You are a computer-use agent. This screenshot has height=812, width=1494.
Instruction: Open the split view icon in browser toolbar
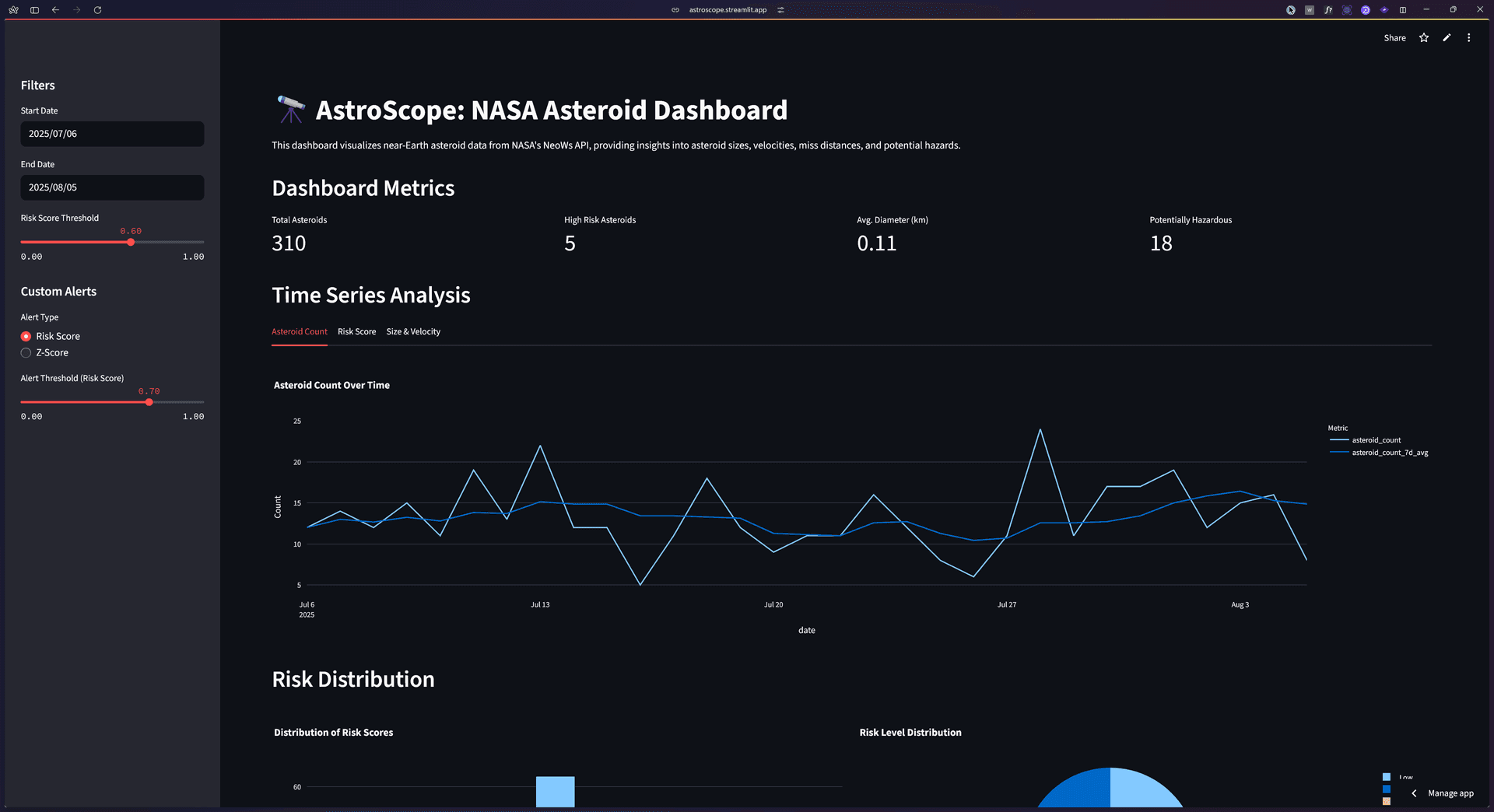coord(1403,10)
